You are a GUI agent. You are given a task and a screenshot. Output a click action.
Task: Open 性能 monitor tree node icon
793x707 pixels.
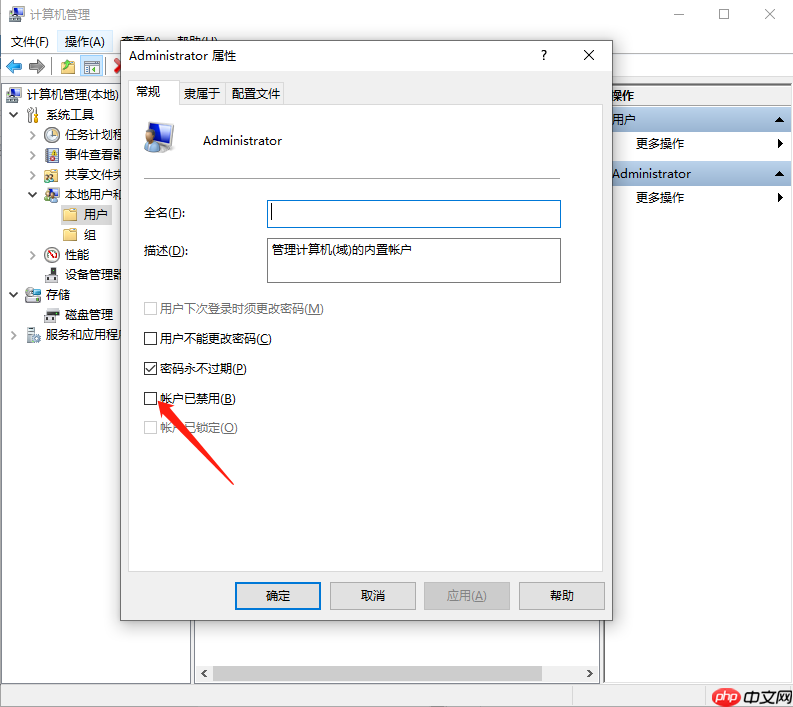[52, 254]
